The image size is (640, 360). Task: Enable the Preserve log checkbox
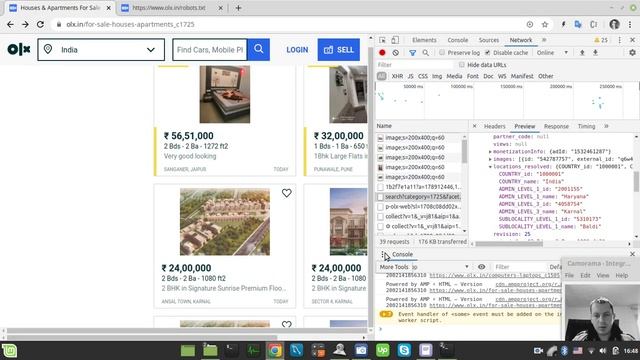[442, 53]
